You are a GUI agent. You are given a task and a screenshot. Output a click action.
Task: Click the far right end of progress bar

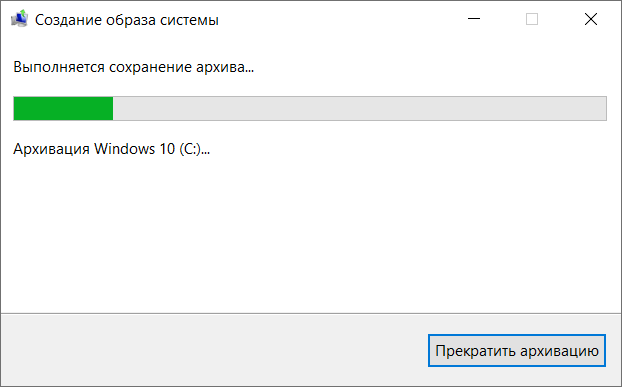click(x=604, y=108)
